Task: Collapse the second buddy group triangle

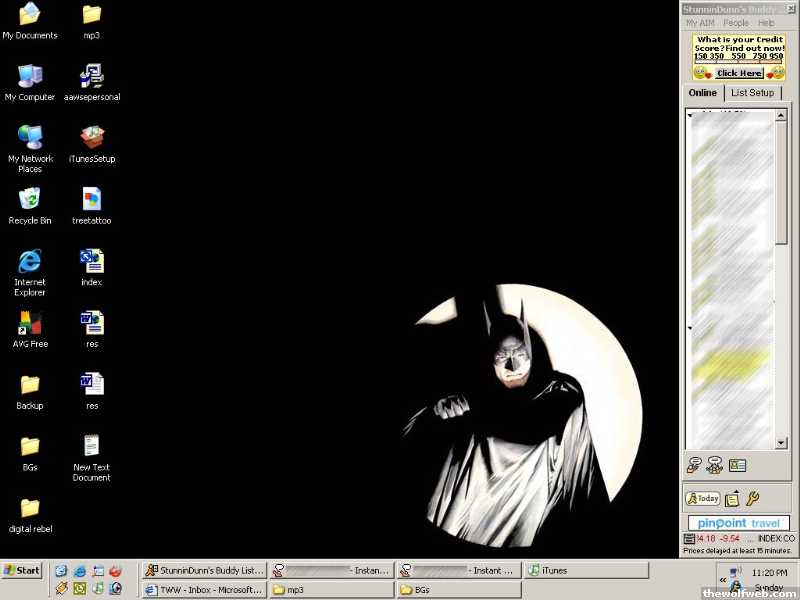Action: tap(690, 328)
